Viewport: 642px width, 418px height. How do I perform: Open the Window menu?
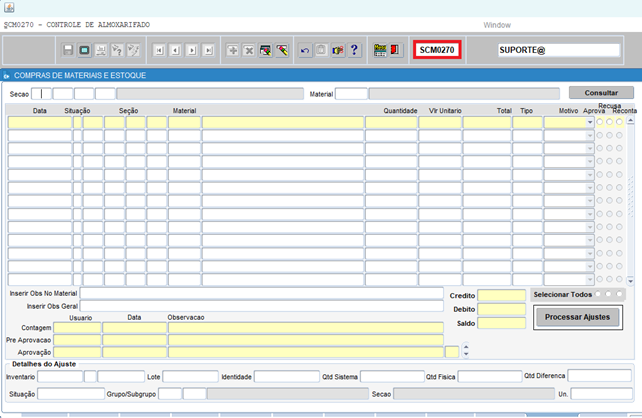(x=497, y=25)
